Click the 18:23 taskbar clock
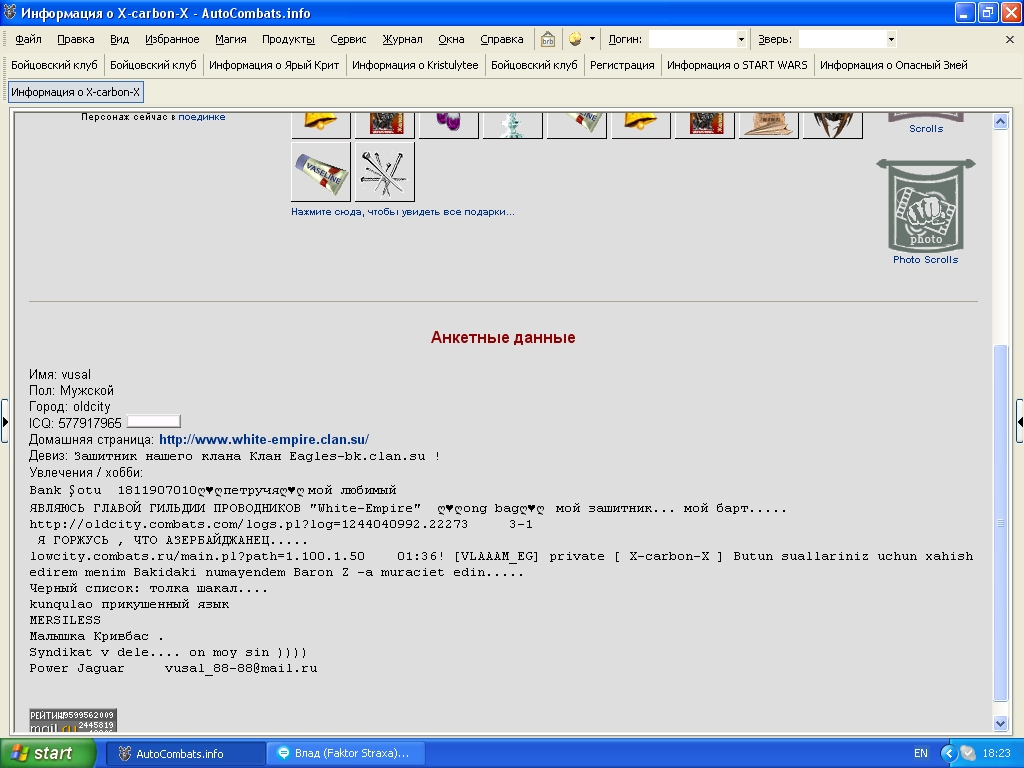This screenshot has height=768, width=1024. [x=996, y=753]
